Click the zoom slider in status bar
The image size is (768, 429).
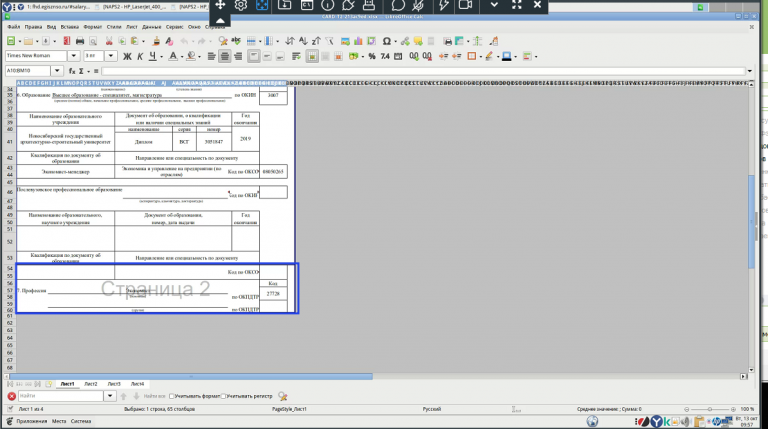click(x=710, y=409)
